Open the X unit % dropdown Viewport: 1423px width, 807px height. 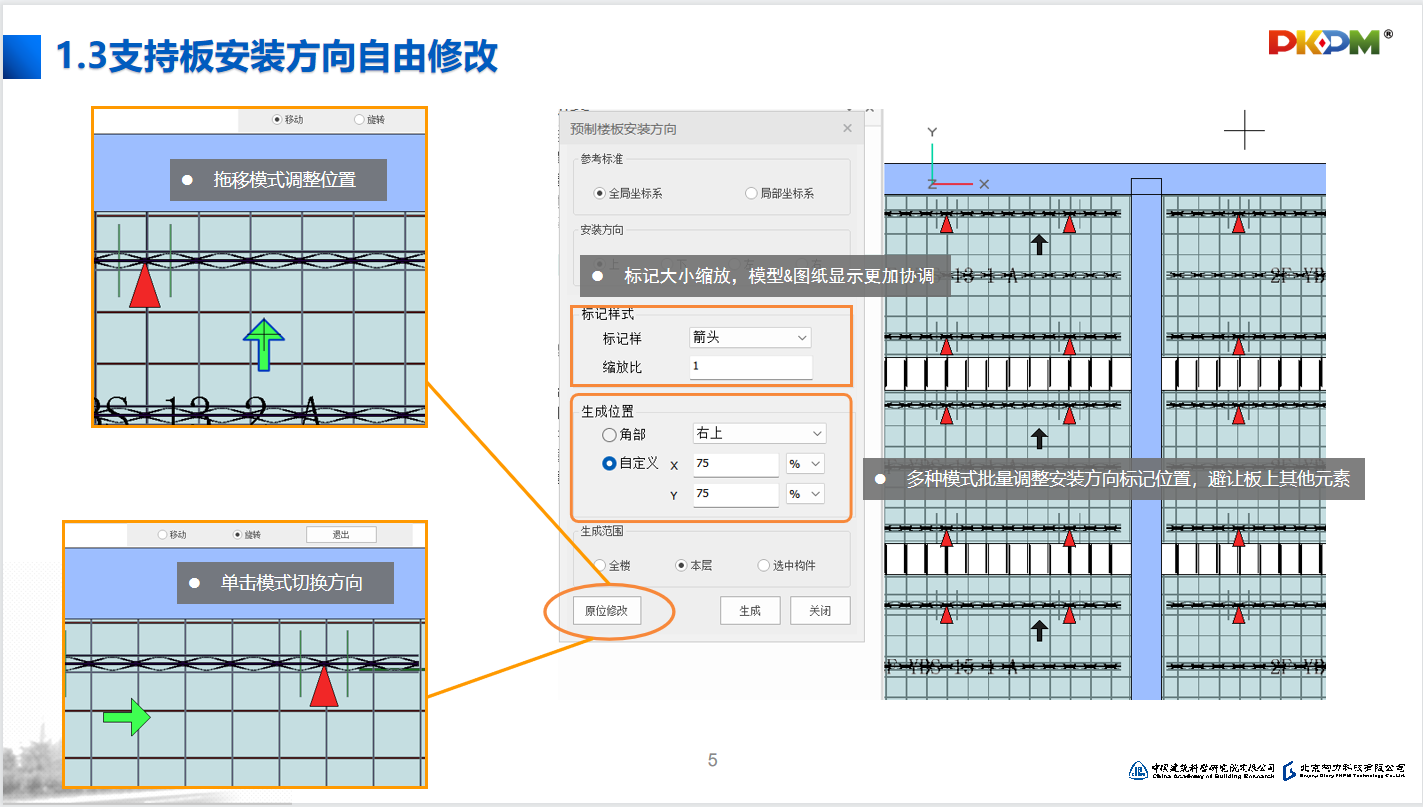[x=805, y=464]
